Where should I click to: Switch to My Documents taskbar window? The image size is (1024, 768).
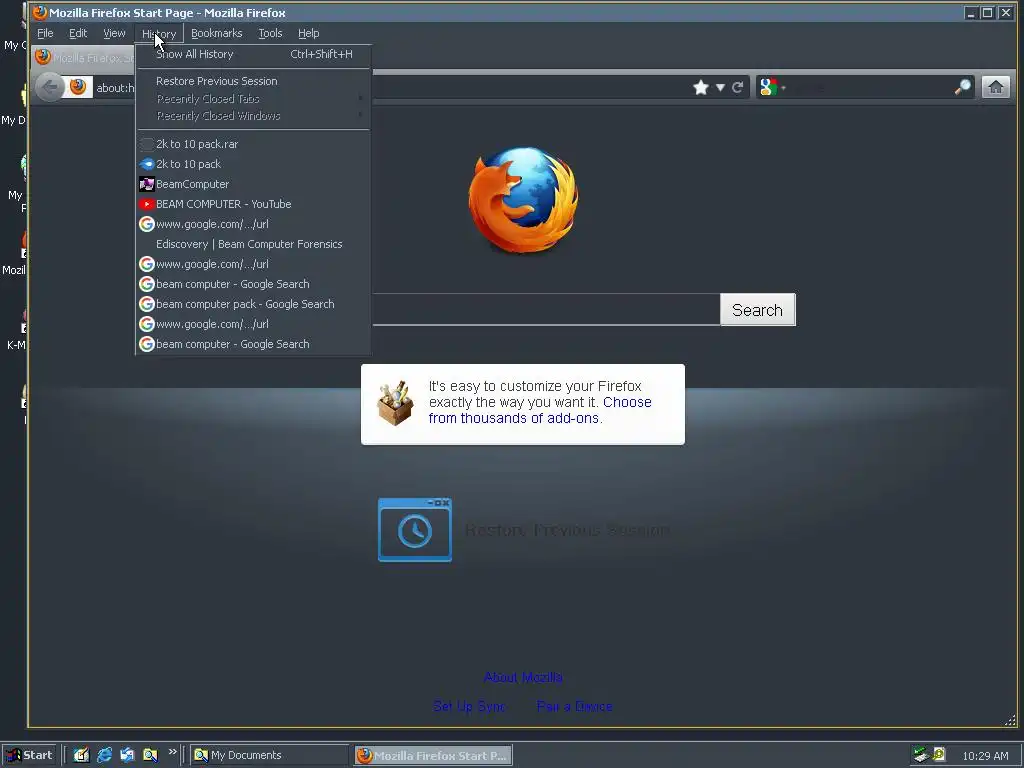pos(269,755)
